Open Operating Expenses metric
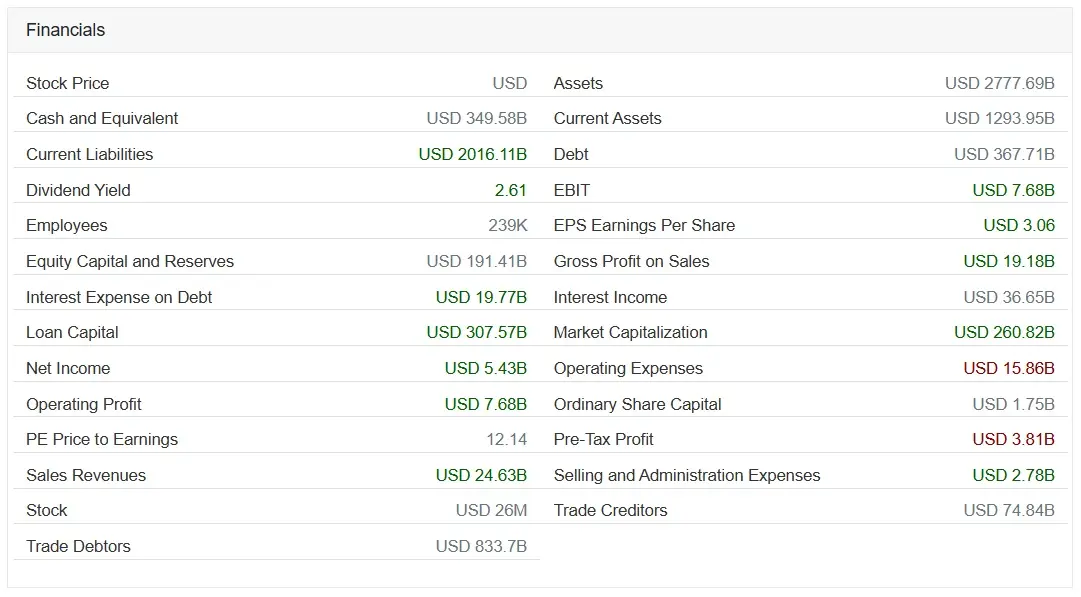 tap(629, 368)
